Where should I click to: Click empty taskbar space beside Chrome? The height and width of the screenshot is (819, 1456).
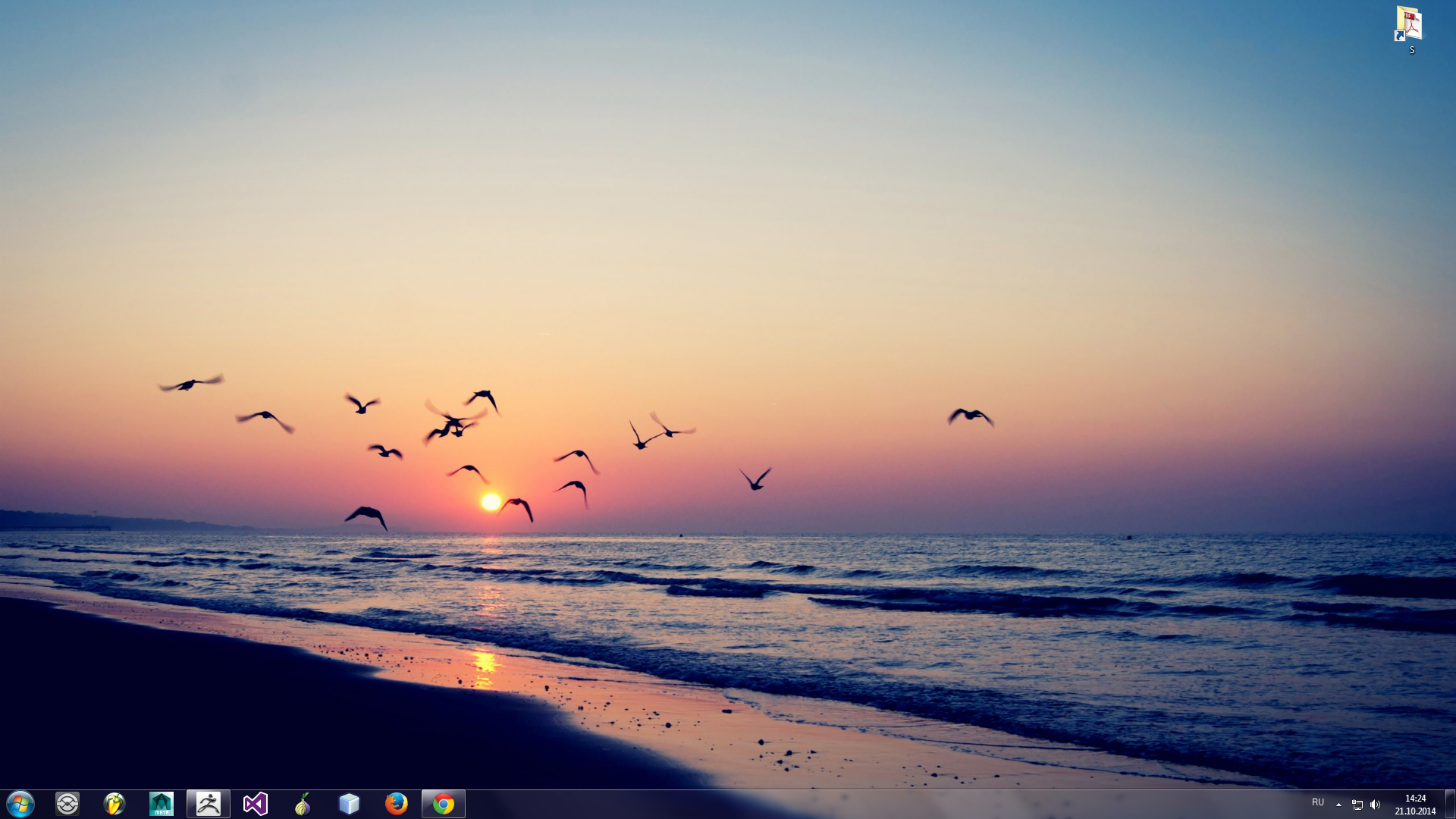pyautogui.click(x=834, y=804)
